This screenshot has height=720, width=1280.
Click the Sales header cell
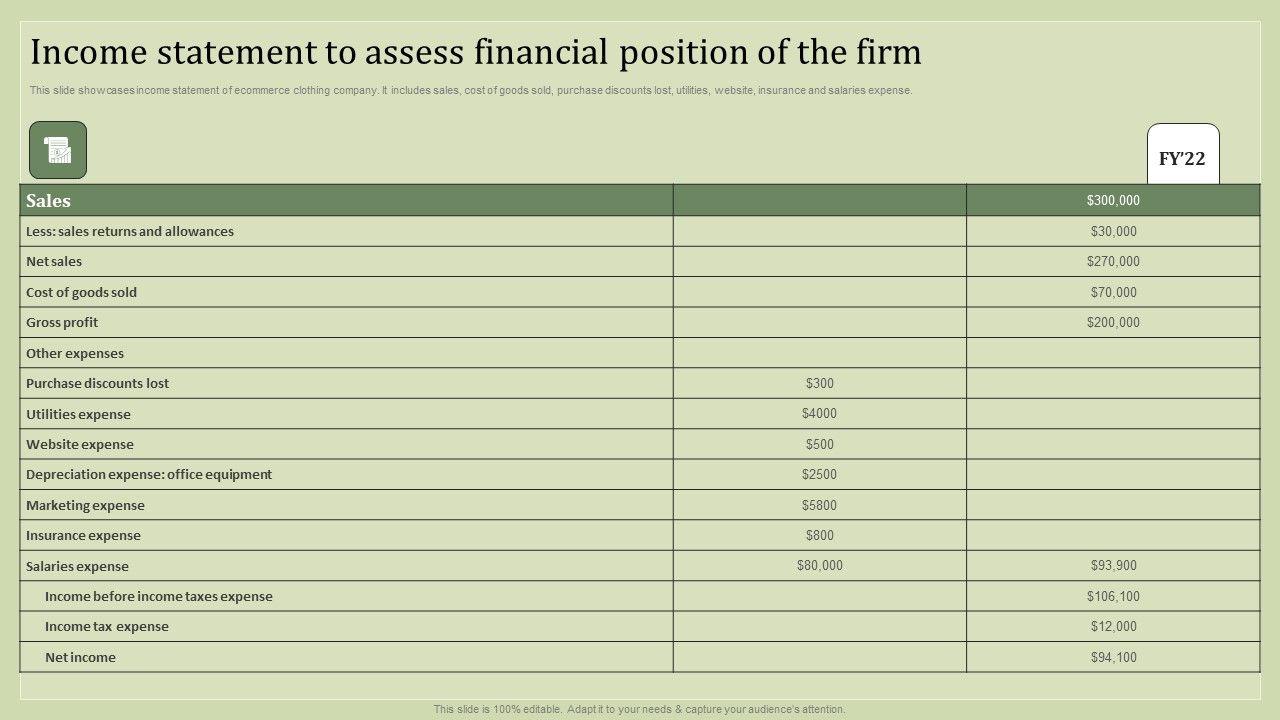48,201
